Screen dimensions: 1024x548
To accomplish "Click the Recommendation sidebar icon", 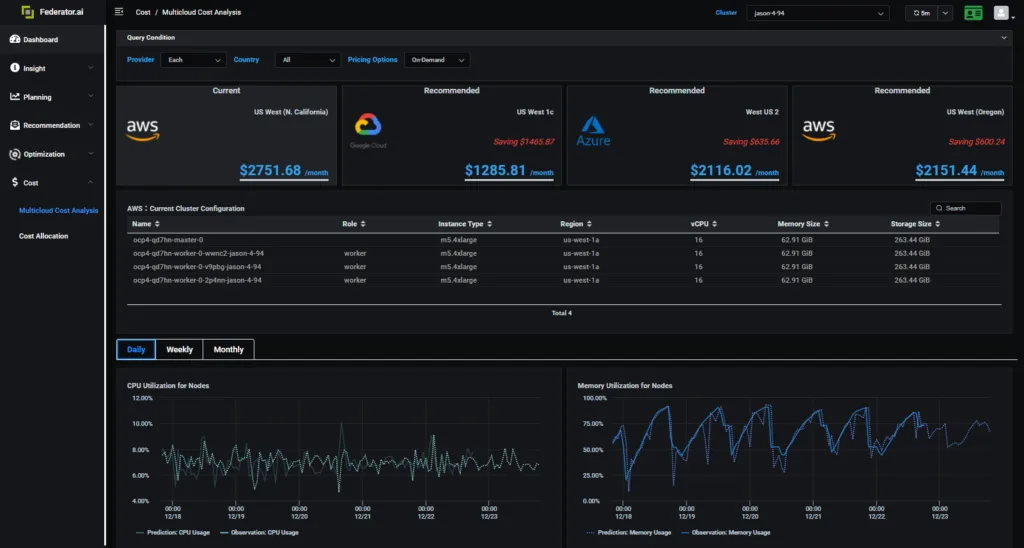I will click(x=14, y=125).
